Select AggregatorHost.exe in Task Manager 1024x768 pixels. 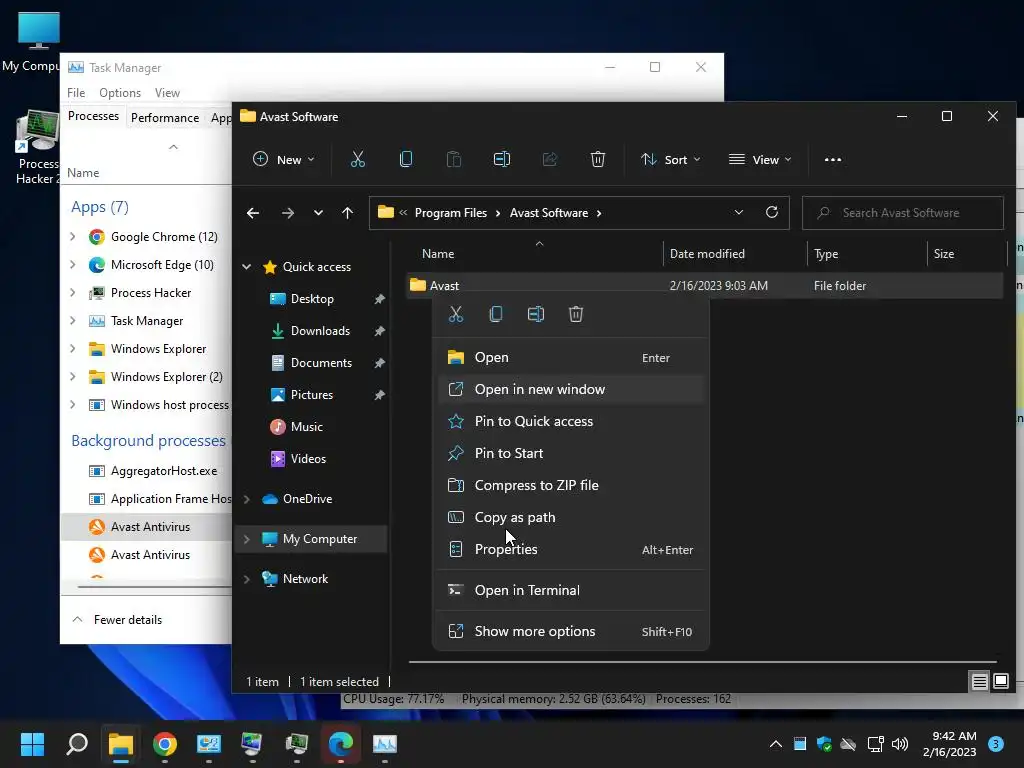point(147,471)
